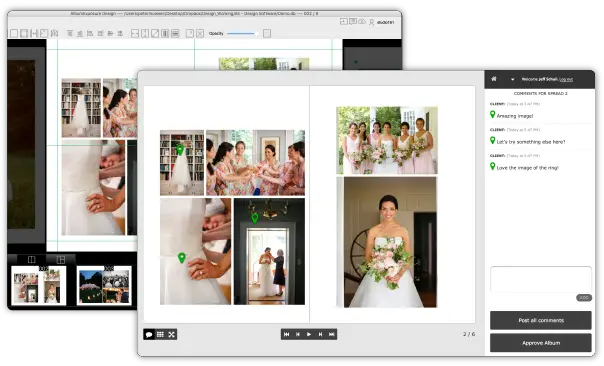The width and height of the screenshot is (604, 366).
Task: Go to the previous spread
Action: 298,334
